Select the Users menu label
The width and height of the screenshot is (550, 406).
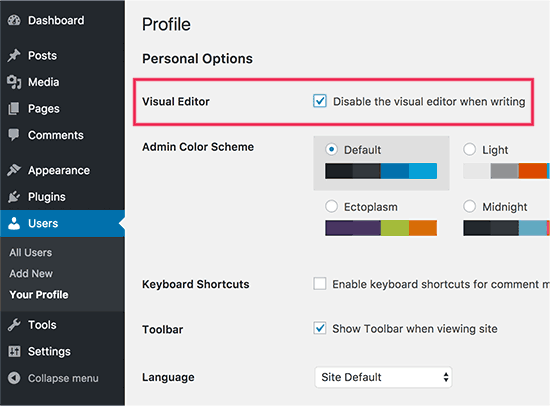pyautogui.click(x=43, y=224)
